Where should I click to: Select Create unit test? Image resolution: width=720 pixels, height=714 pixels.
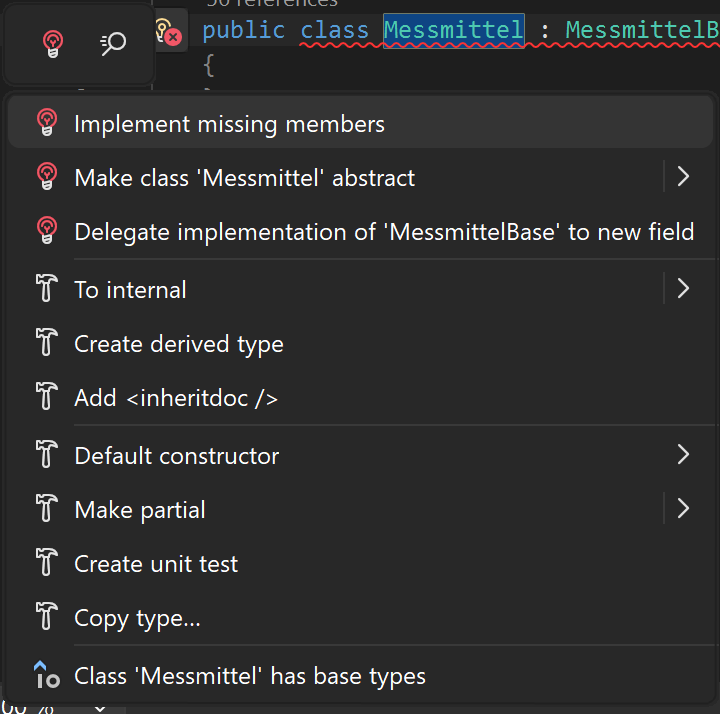(360, 563)
